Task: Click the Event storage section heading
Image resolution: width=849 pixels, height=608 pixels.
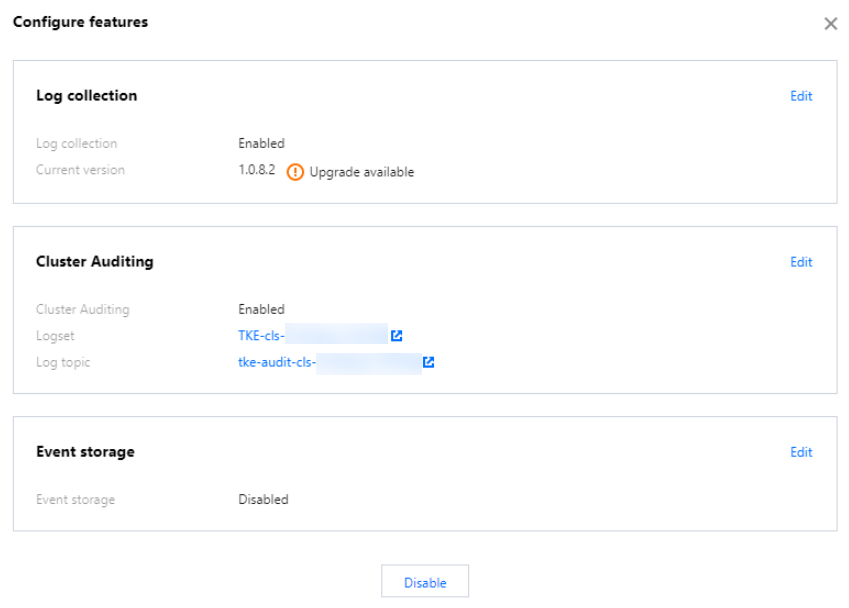Action: point(85,452)
